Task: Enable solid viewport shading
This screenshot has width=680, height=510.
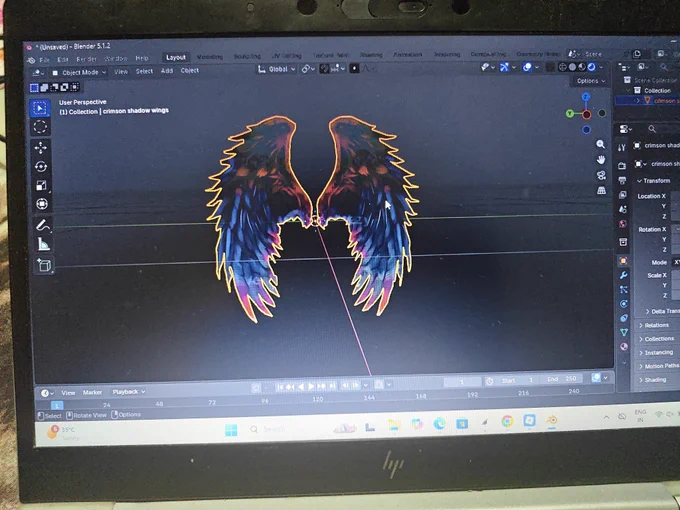Action: [572, 67]
